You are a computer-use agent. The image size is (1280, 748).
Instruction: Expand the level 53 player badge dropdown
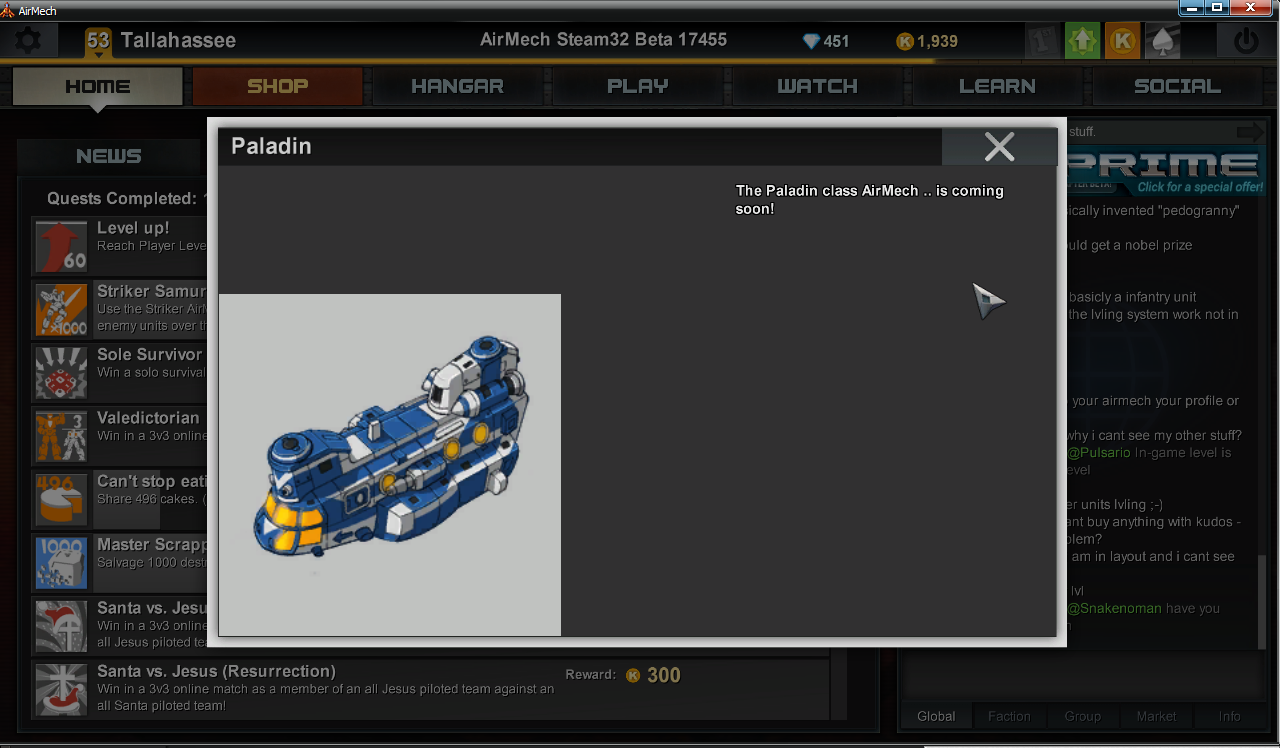click(x=98, y=42)
